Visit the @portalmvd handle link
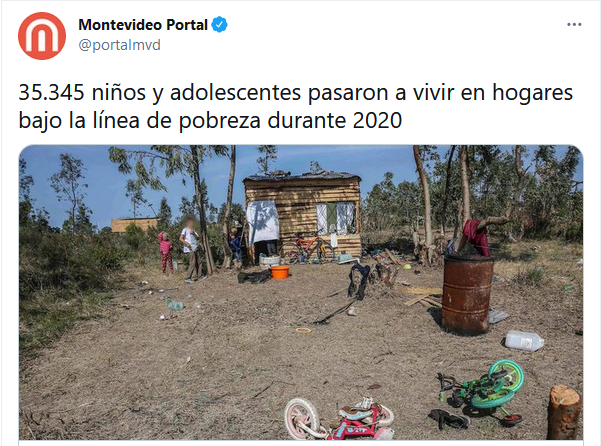Screen dimensions: 601x446 120,45
